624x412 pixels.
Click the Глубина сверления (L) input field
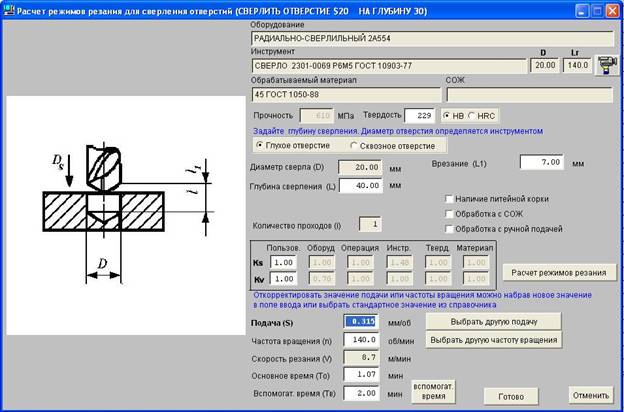[361, 185]
